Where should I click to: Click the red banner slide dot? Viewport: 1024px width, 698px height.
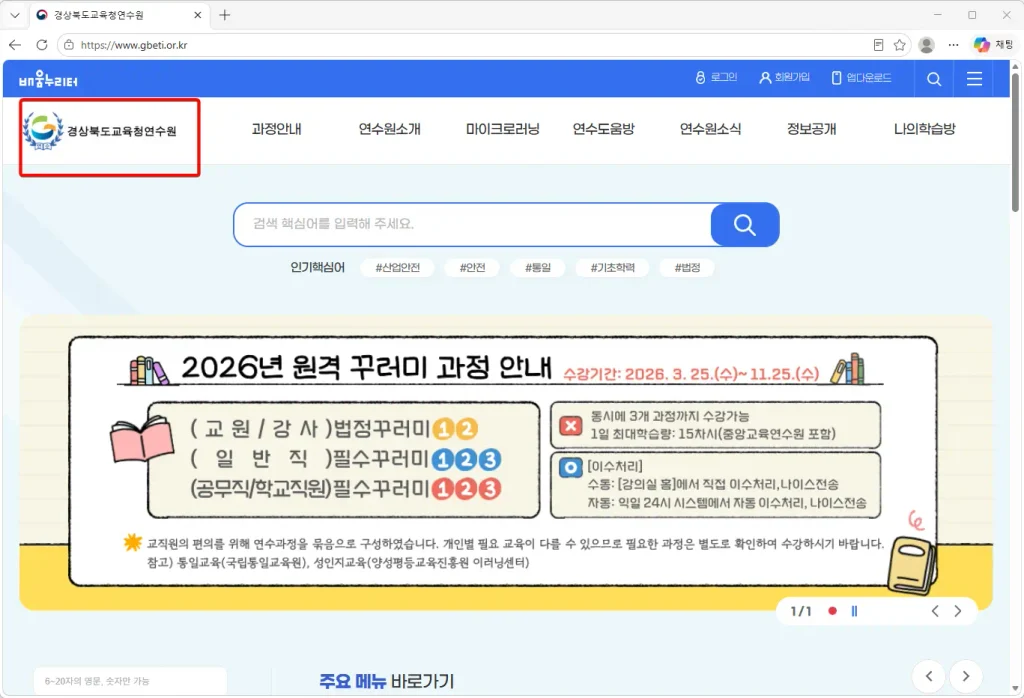click(832, 611)
